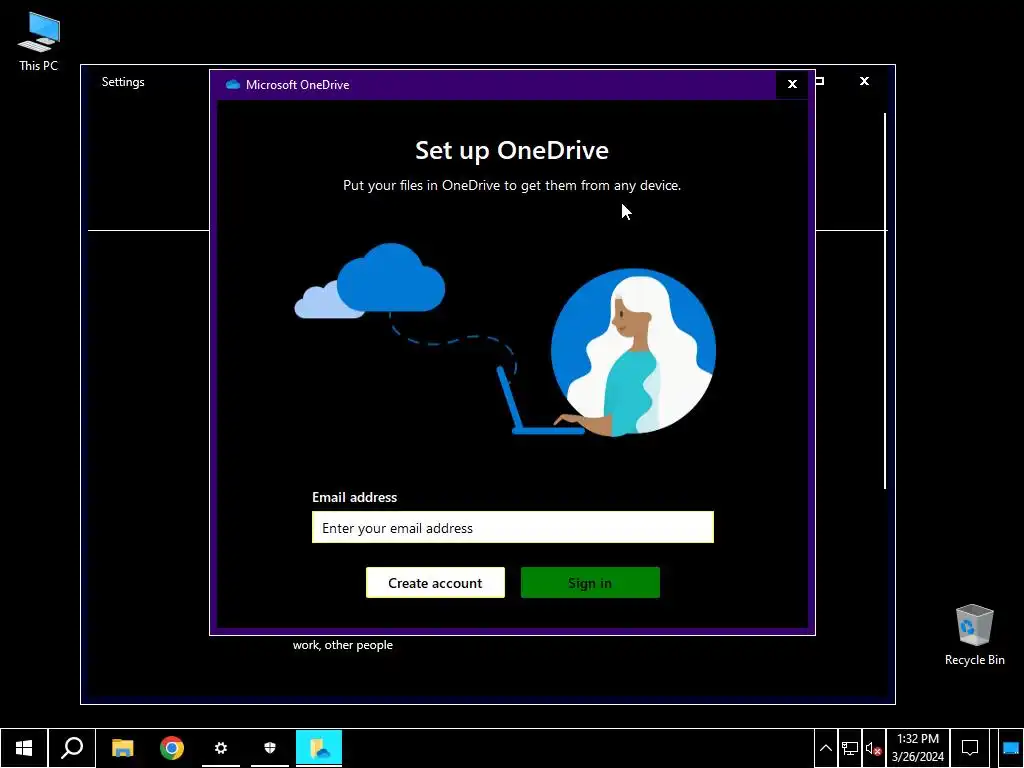Close the Settings window behind OneDrive
This screenshot has height=768, width=1024.
(864, 81)
